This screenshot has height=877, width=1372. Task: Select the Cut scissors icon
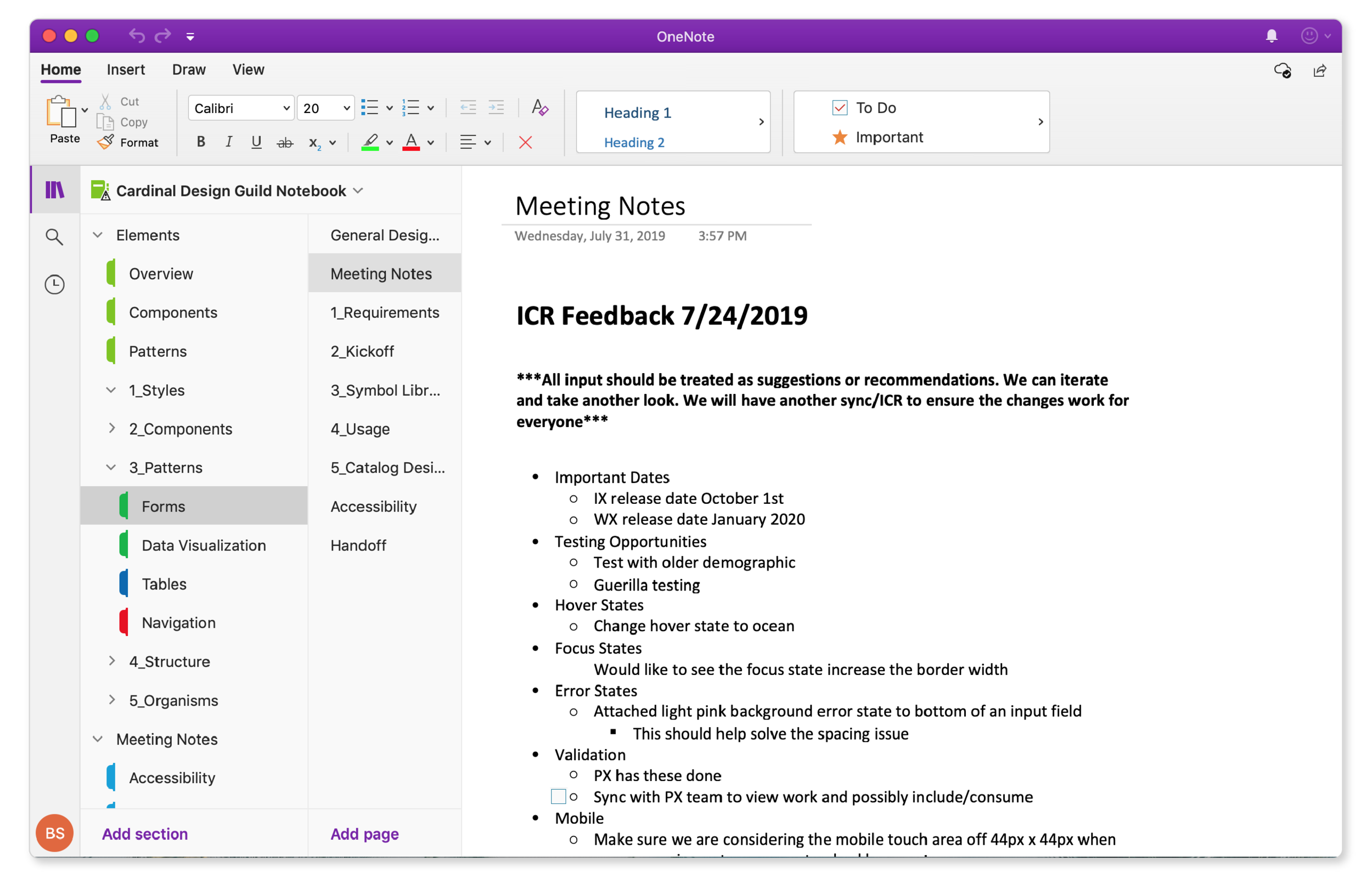105,100
